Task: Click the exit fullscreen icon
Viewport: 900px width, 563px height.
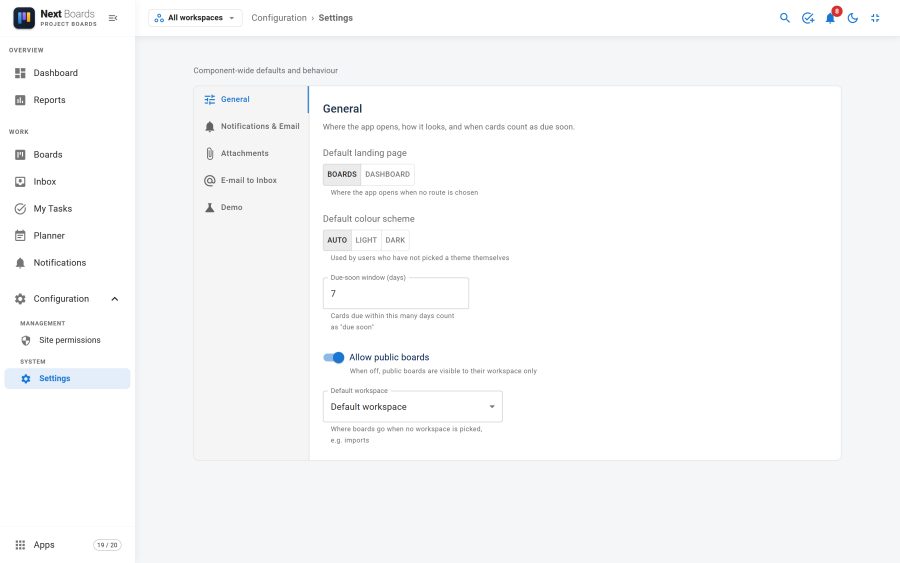Action: [875, 18]
